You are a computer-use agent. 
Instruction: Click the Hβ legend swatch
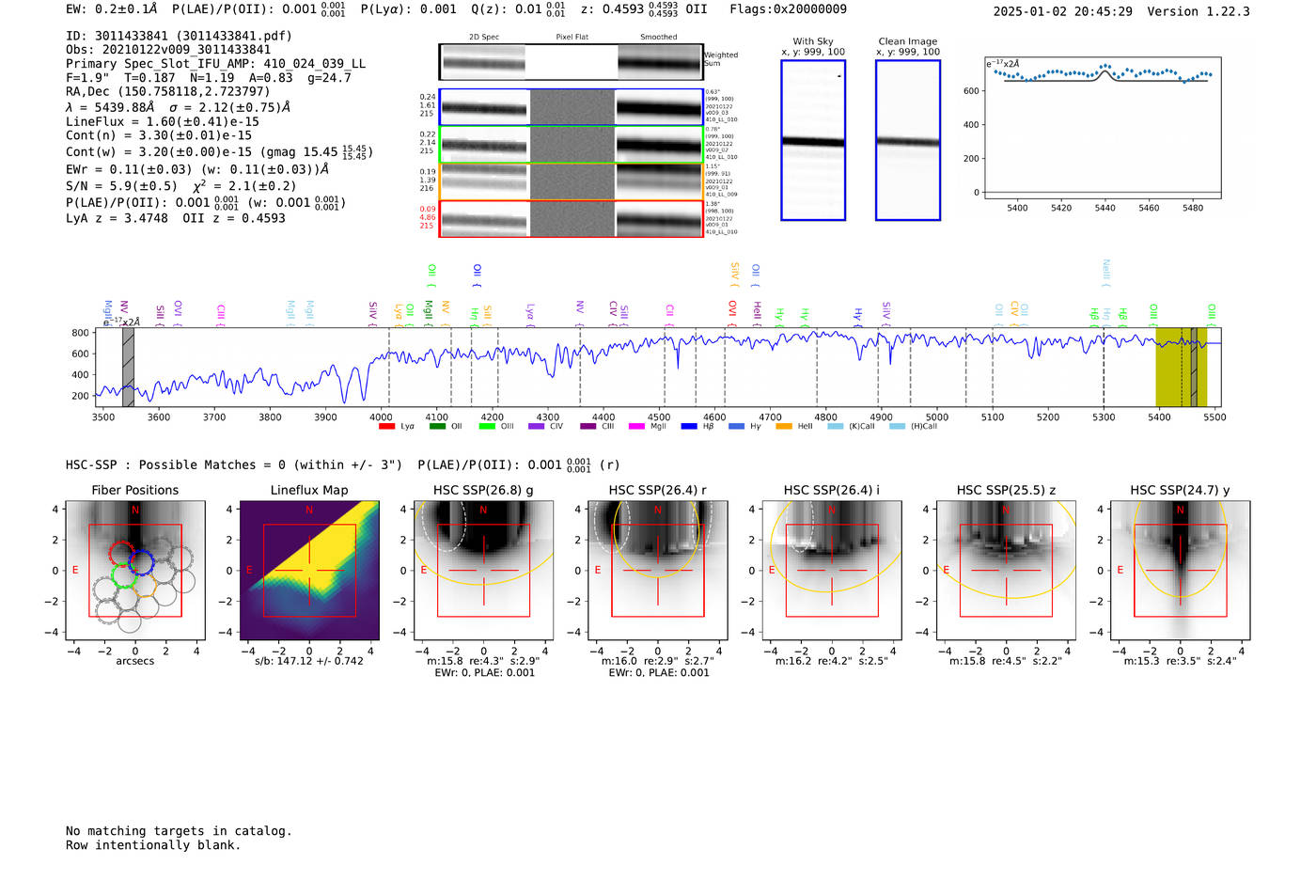(689, 427)
